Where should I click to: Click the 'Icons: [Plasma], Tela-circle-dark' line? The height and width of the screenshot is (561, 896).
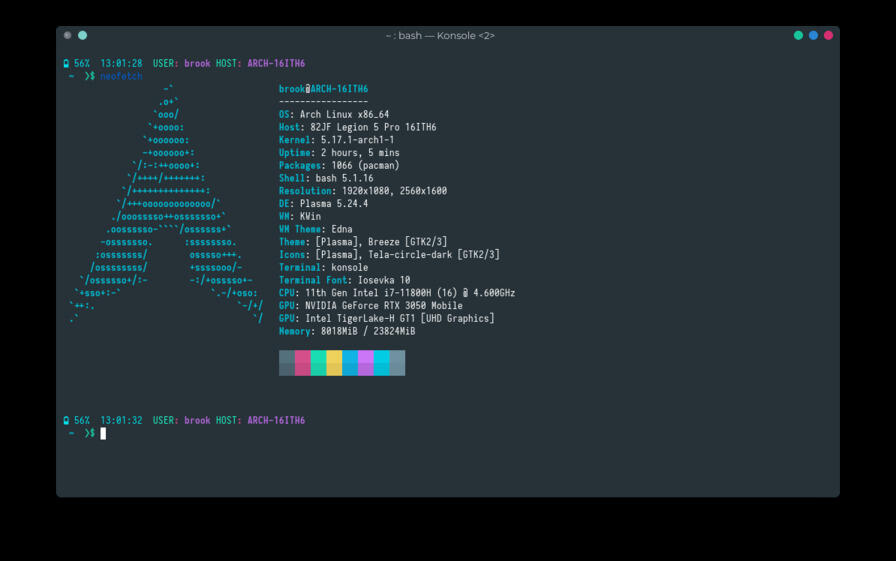(x=389, y=255)
